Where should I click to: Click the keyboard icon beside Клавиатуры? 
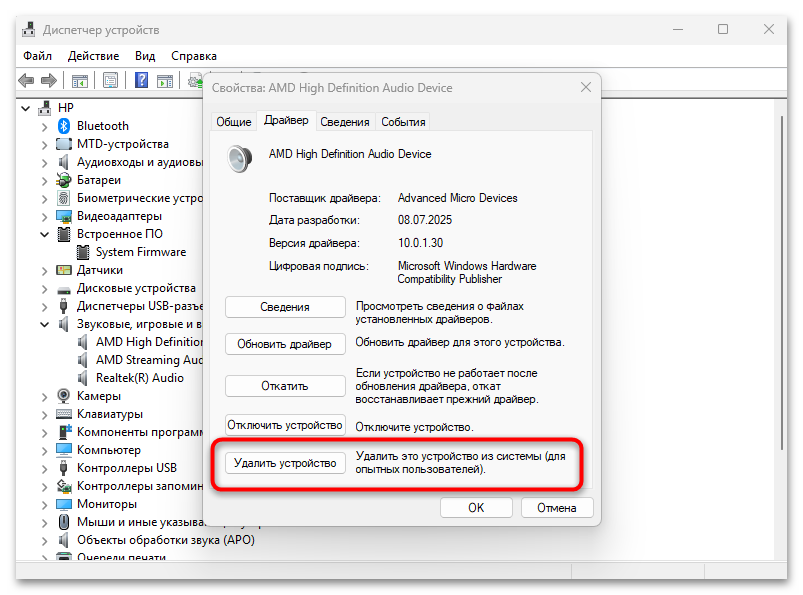coord(64,414)
